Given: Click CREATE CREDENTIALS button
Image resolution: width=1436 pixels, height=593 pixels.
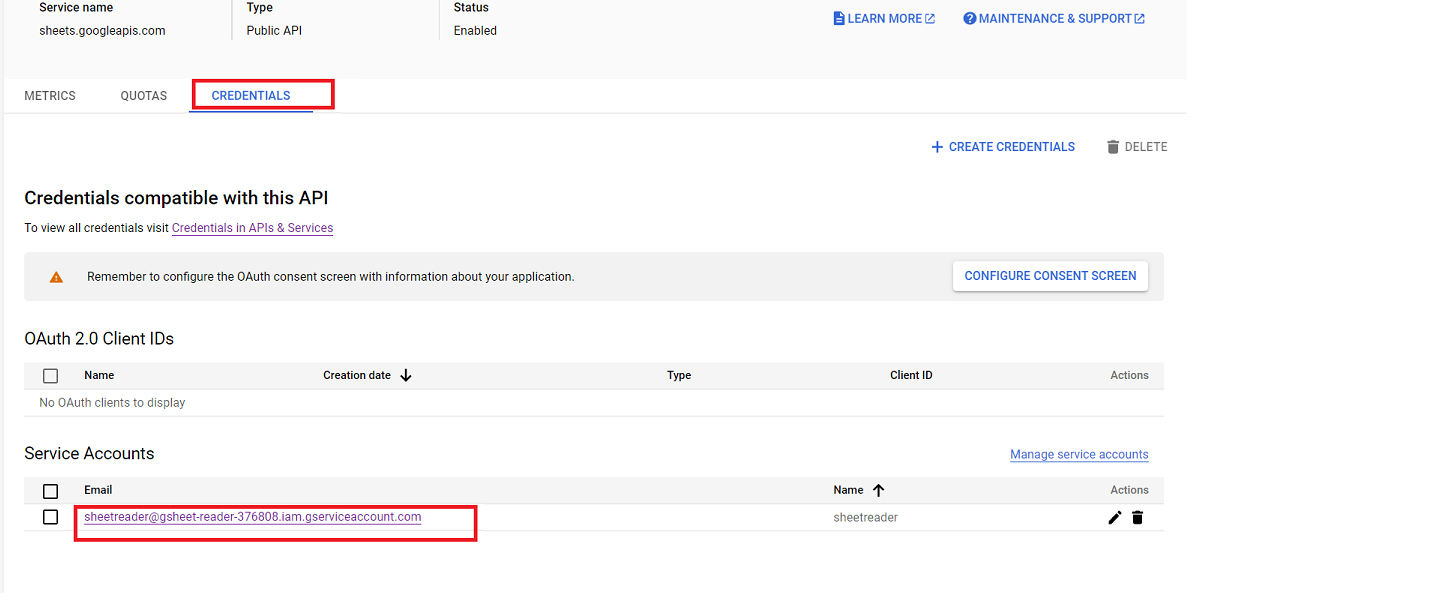Looking at the screenshot, I should 1003,147.
